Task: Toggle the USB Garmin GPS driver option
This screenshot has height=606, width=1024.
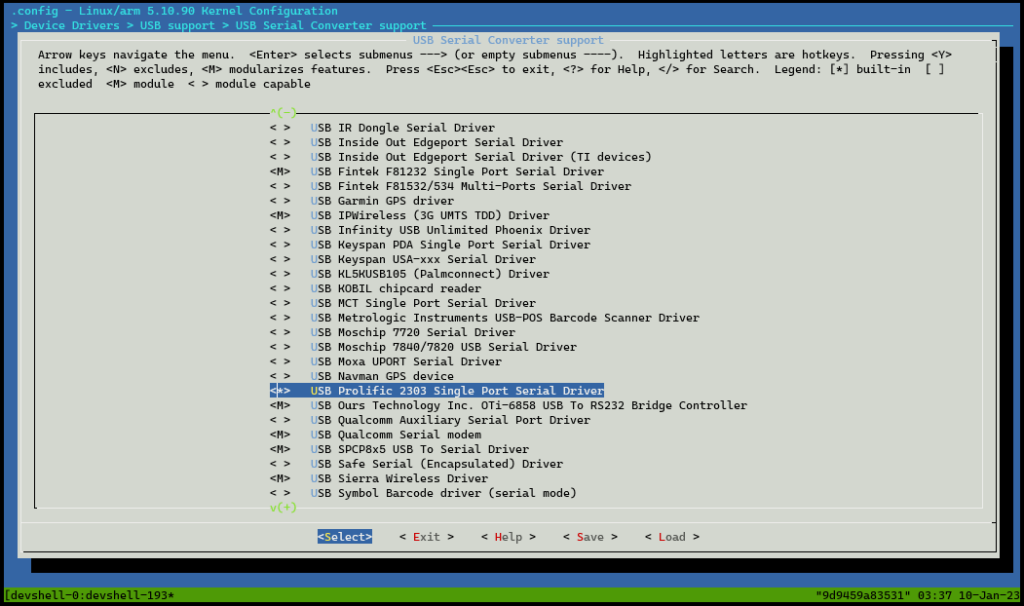Action: pyautogui.click(x=280, y=200)
